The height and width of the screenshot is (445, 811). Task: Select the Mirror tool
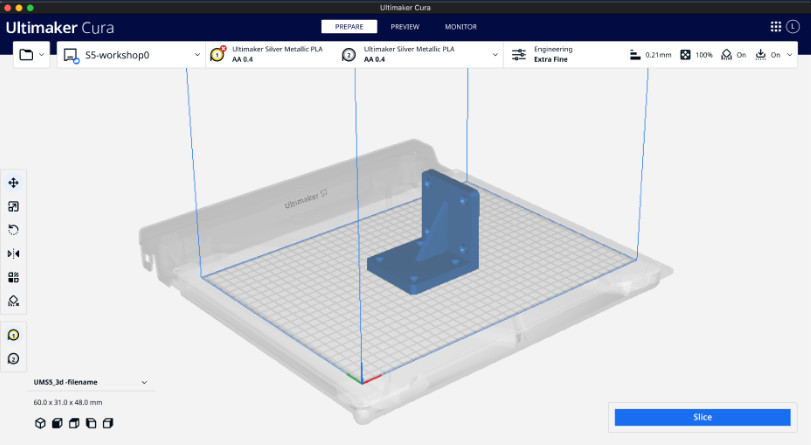coord(13,254)
